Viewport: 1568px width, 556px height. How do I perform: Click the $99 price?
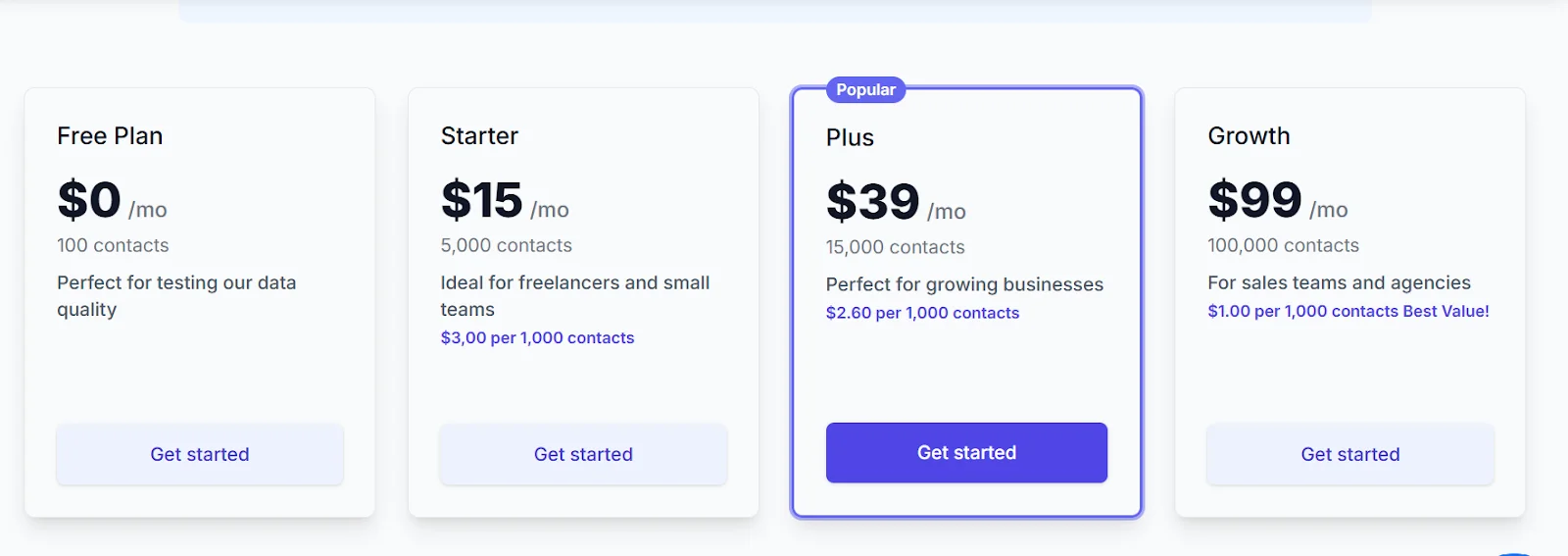tap(1254, 201)
